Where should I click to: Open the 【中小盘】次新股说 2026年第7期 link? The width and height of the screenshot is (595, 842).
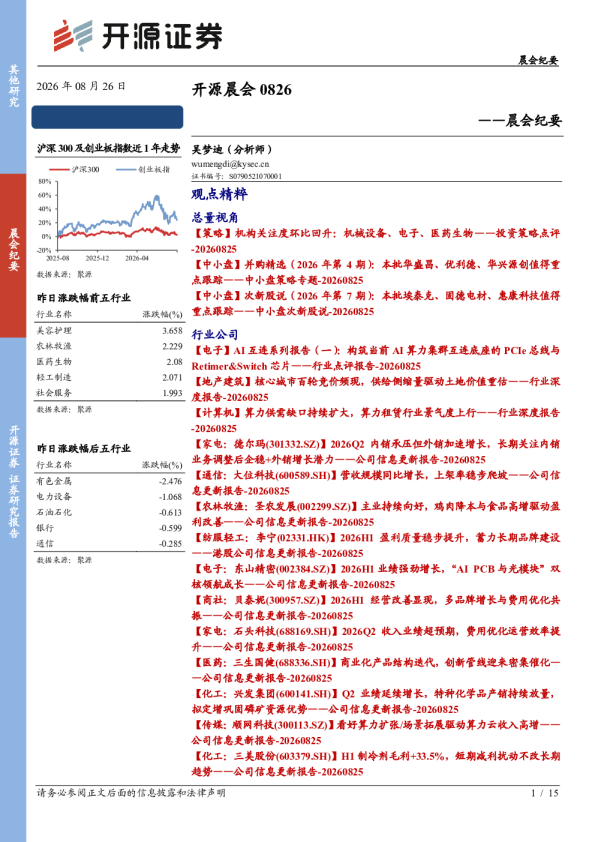pyautogui.click(x=376, y=303)
